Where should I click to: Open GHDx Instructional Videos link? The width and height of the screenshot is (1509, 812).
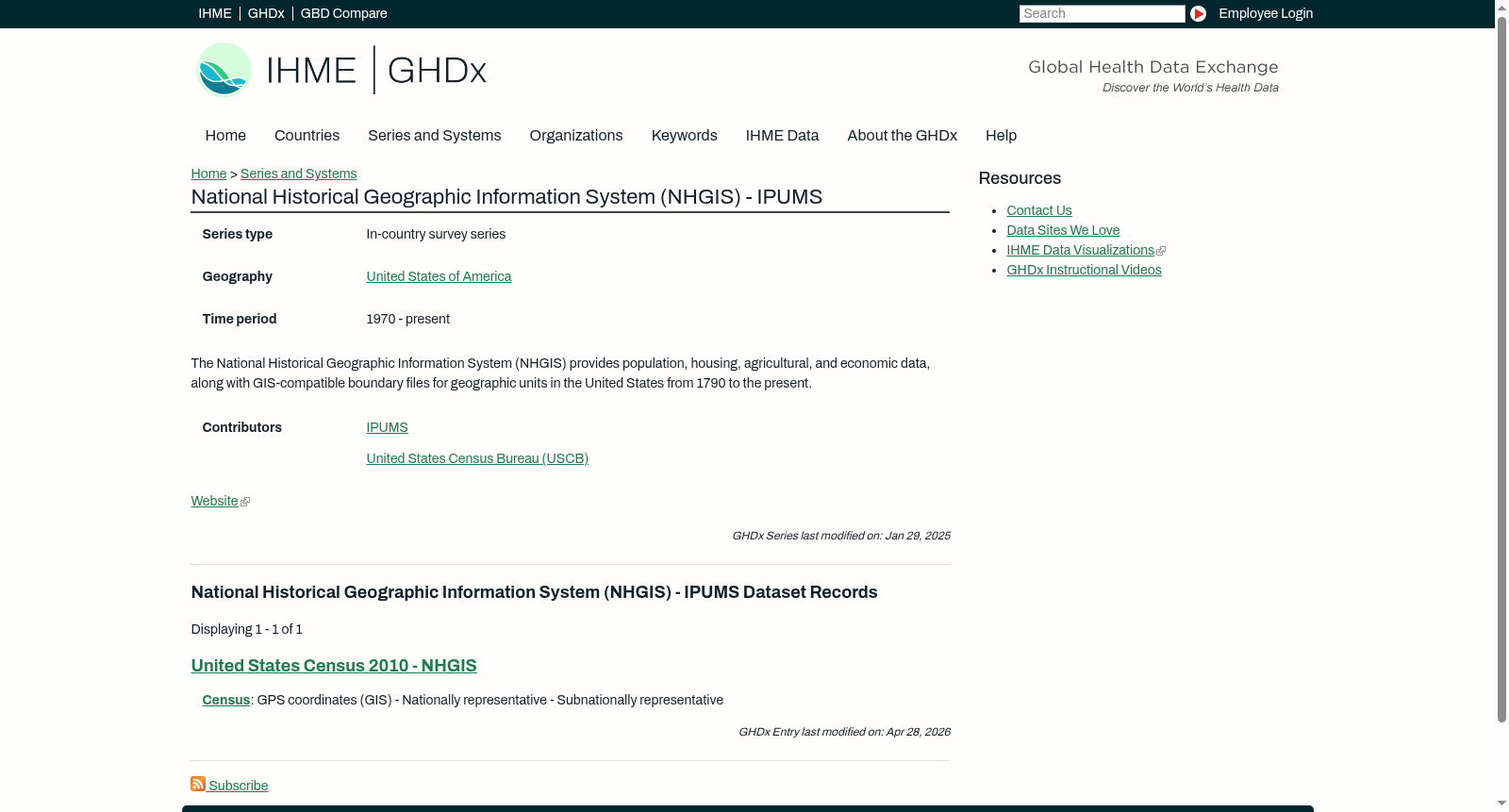coord(1084,270)
